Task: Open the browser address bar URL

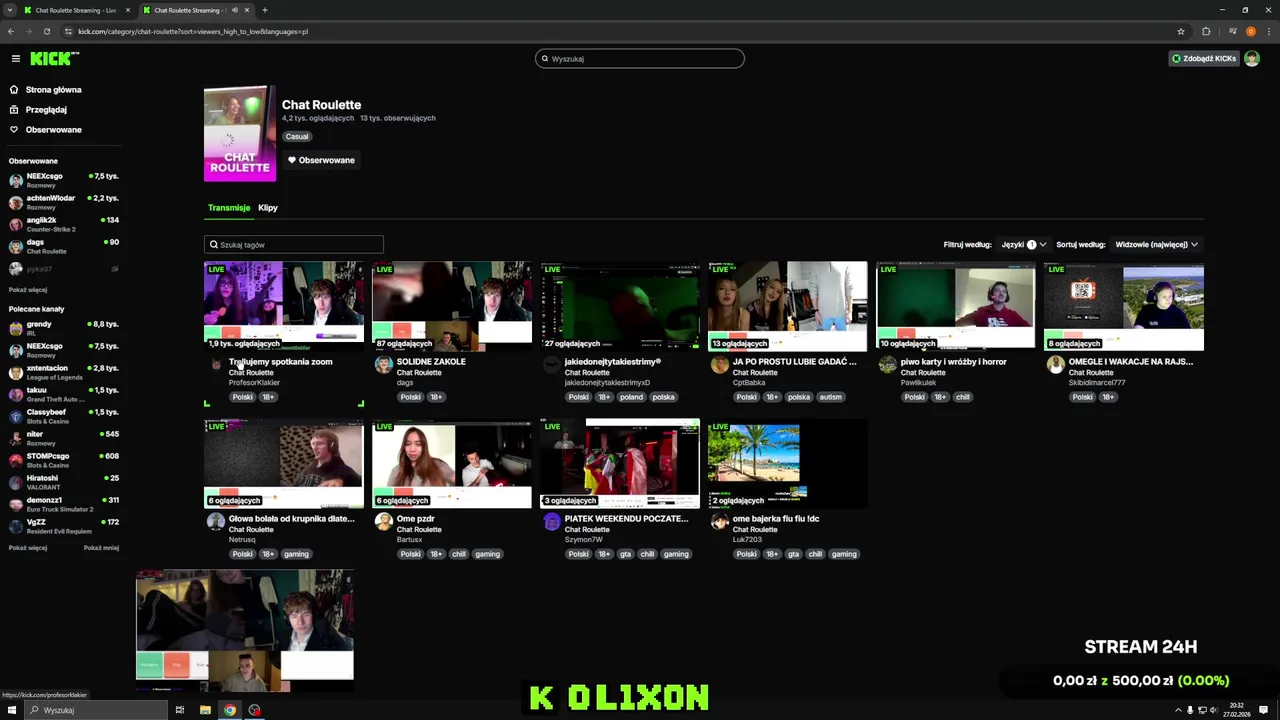Action: pos(193,31)
